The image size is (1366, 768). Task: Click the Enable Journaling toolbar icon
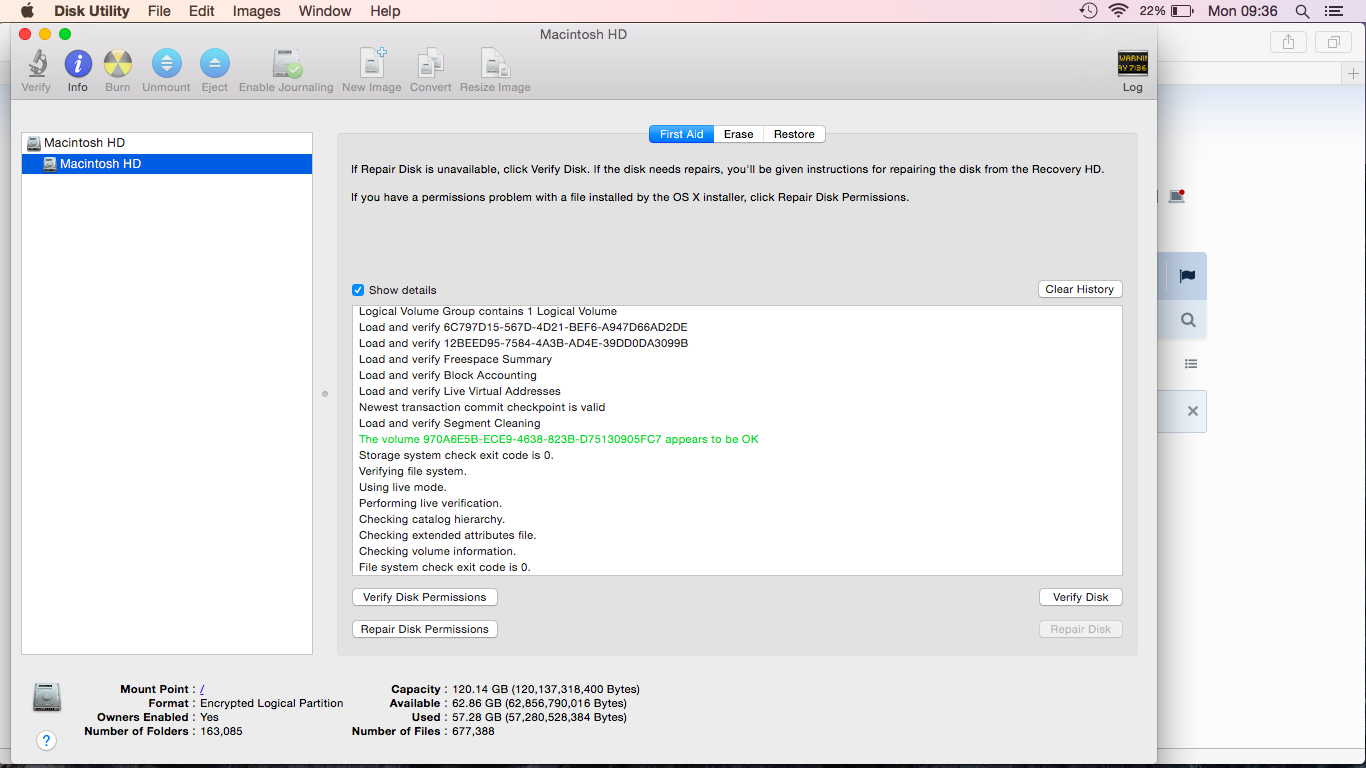[x=286, y=64]
